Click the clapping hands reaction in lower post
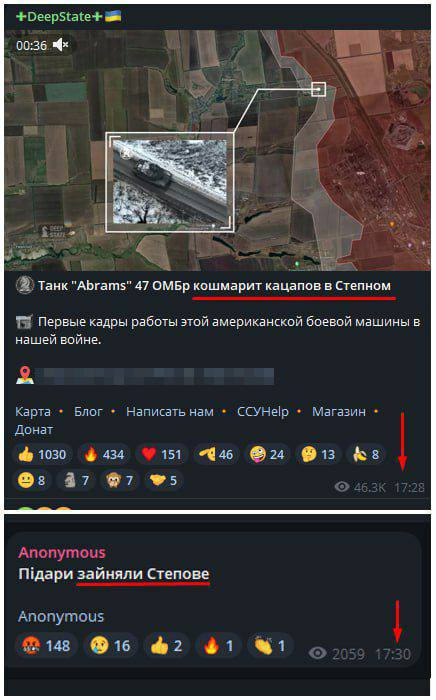Image resolution: width=436 pixels, height=700 pixels. tap(270, 646)
